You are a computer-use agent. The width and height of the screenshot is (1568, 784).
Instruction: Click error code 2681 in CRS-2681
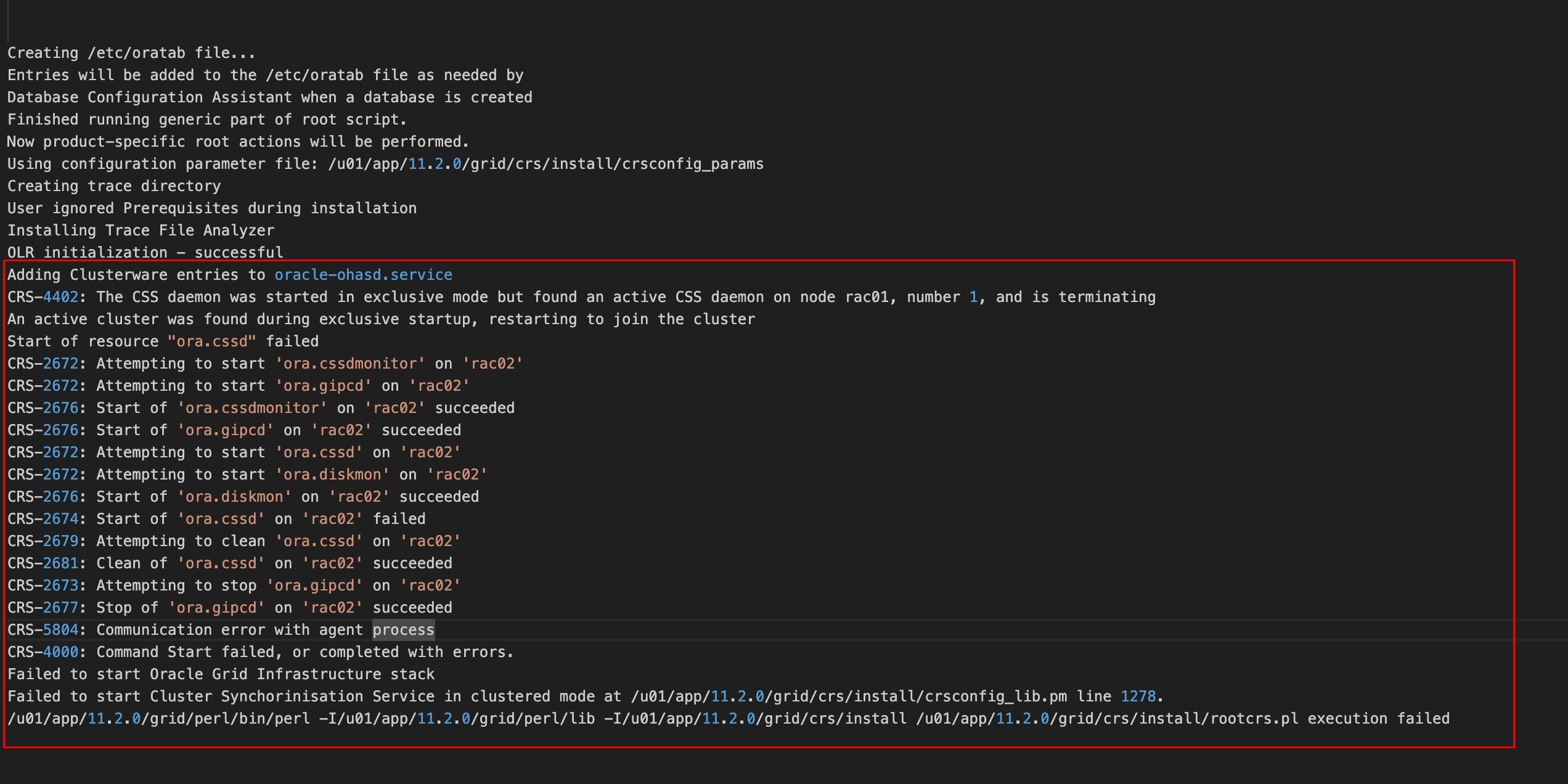click(60, 563)
